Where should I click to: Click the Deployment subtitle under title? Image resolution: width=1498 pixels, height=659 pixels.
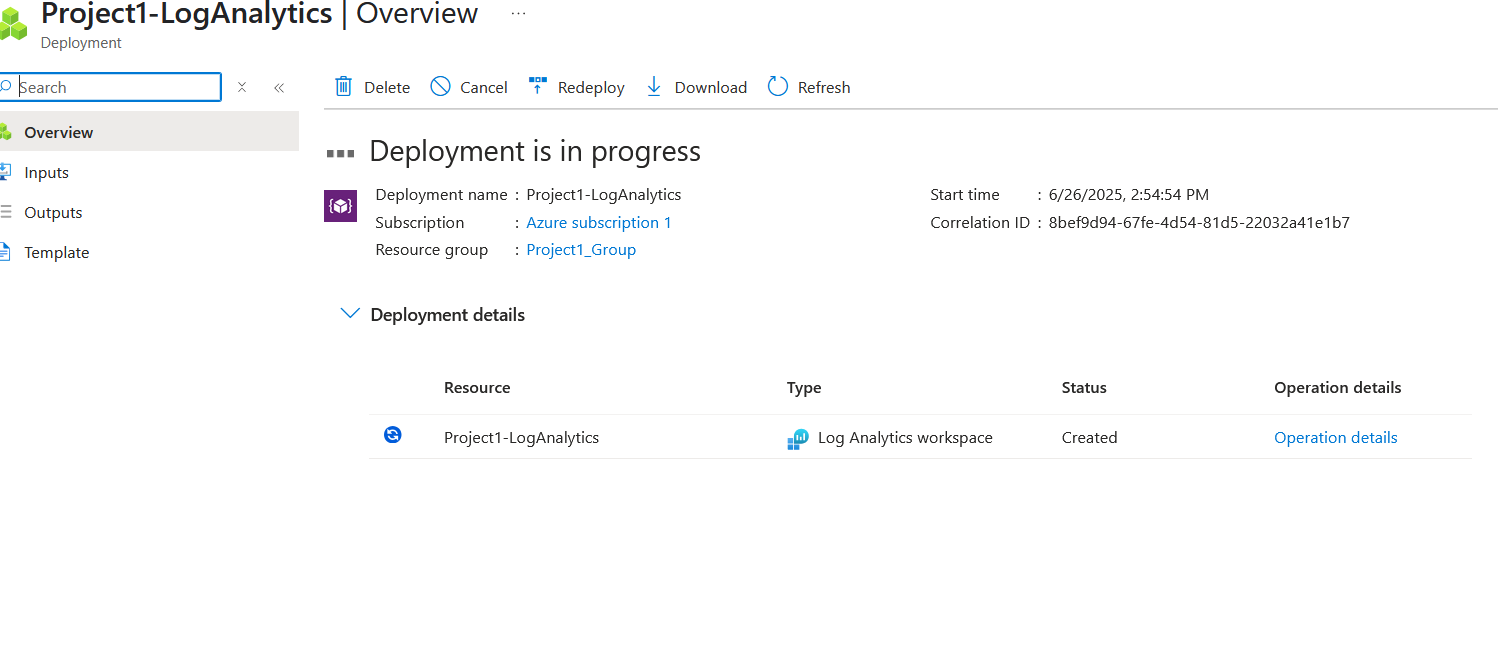click(81, 43)
